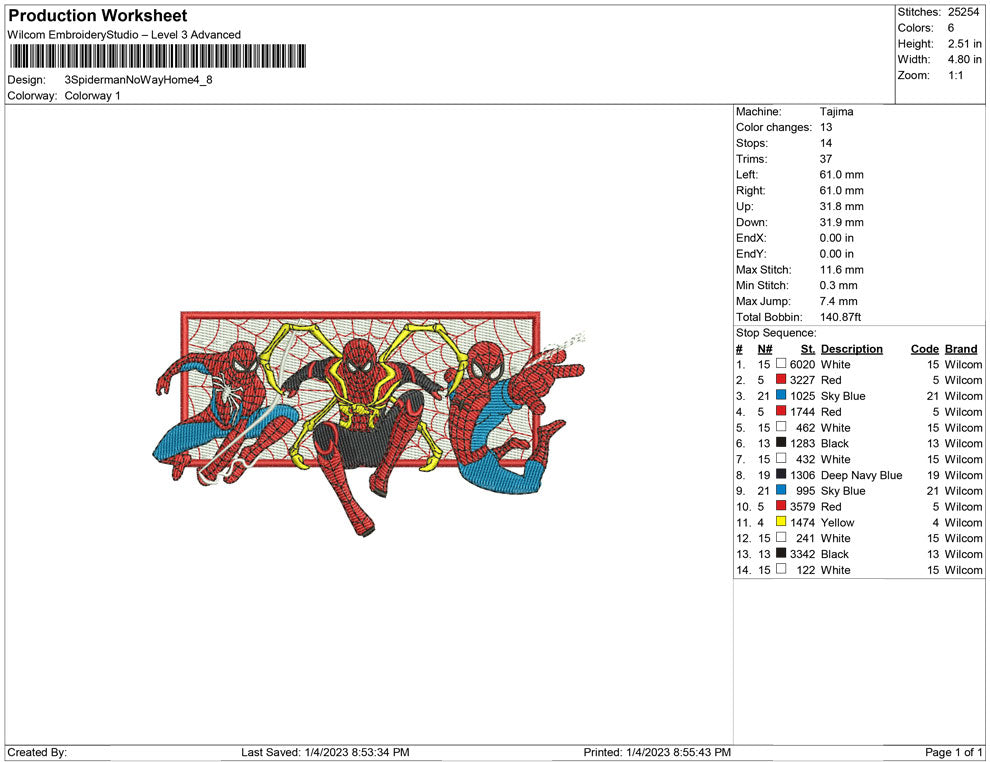Click the Max Jump value 7.4 mm
The height and width of the screenshot is (762, 990).
pyautogui.click(x=838, y=301)
